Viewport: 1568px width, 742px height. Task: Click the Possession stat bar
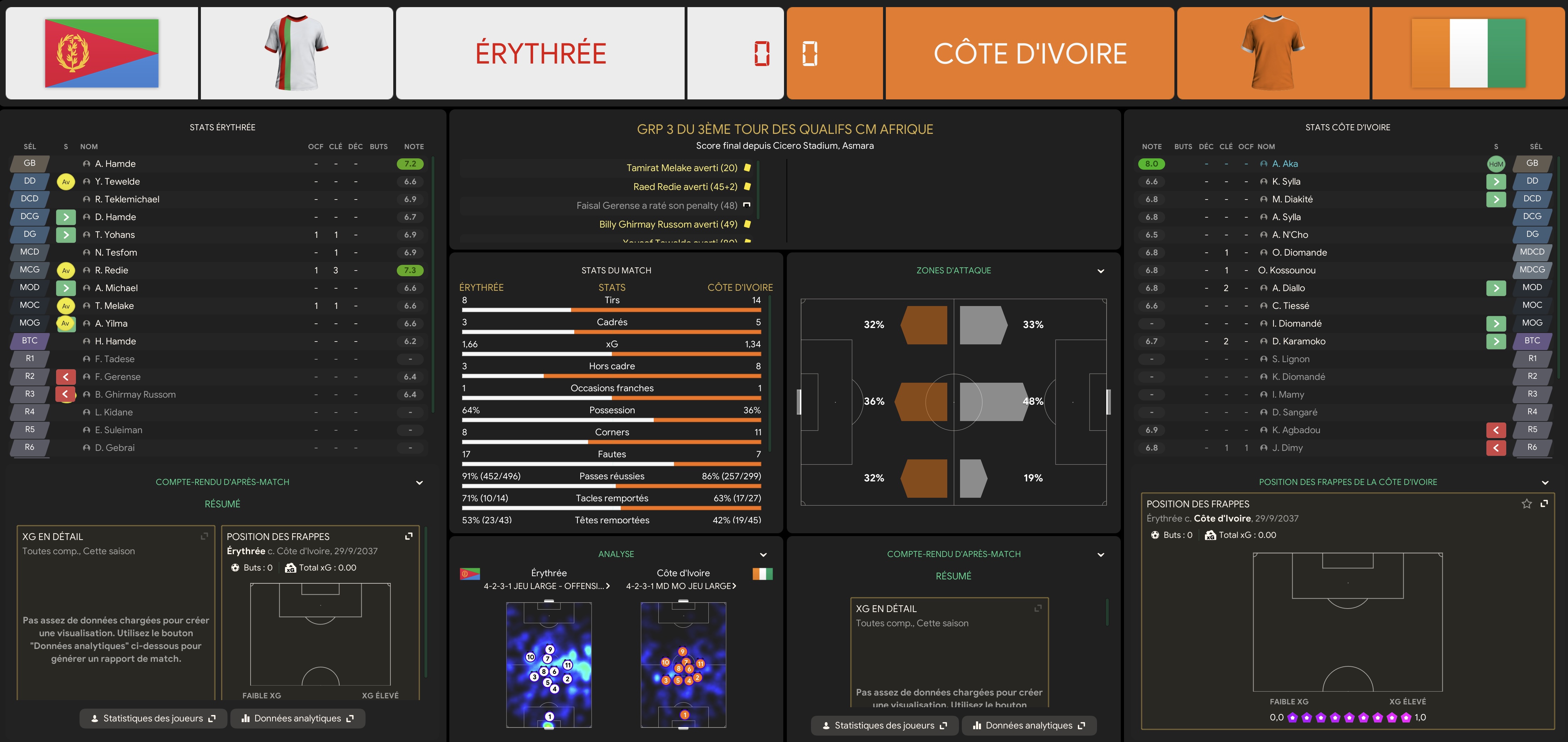coord(612,420)
